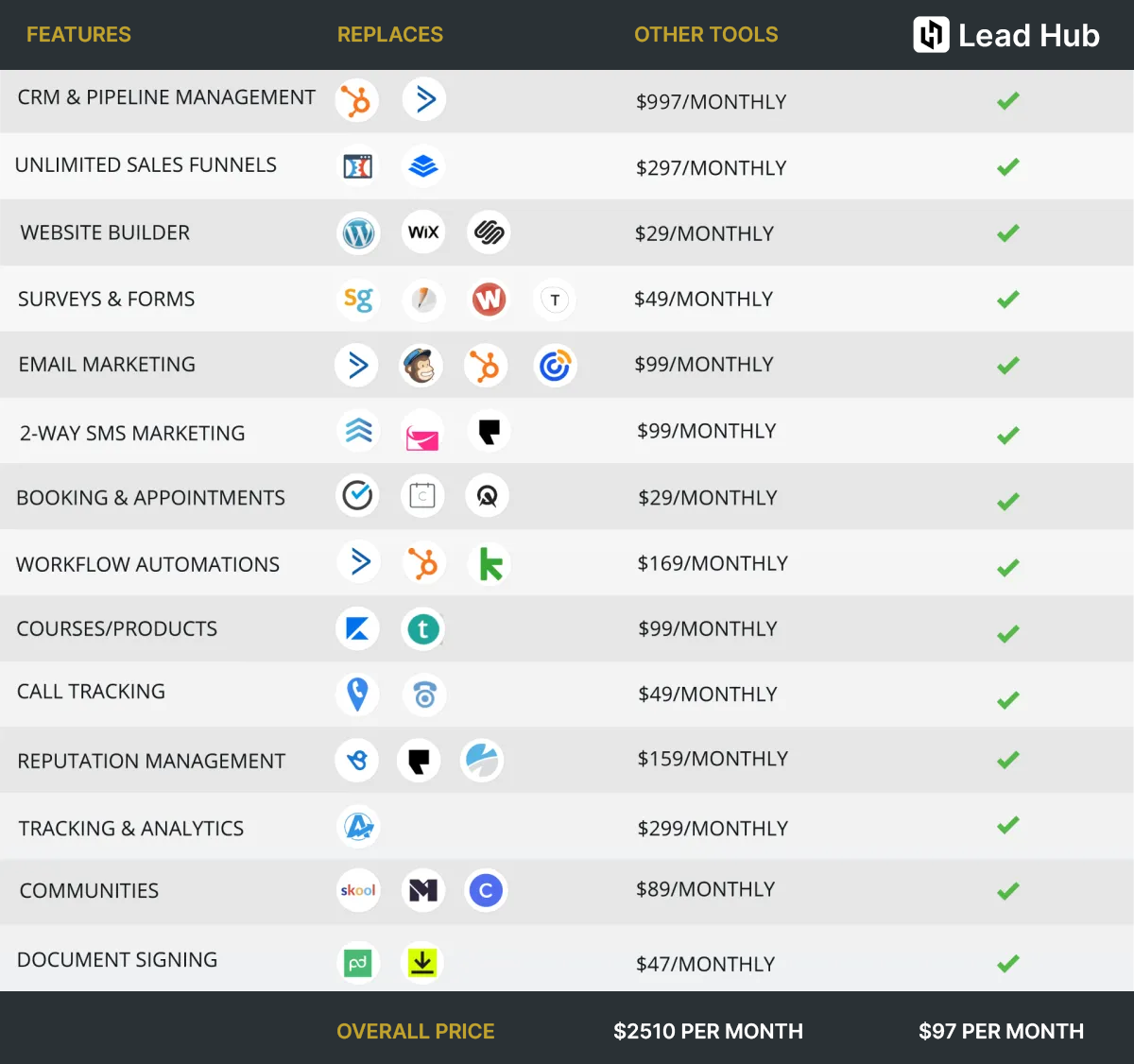
Task: Select the '$297/MONTHLY' price
Action: coord(712,167)
